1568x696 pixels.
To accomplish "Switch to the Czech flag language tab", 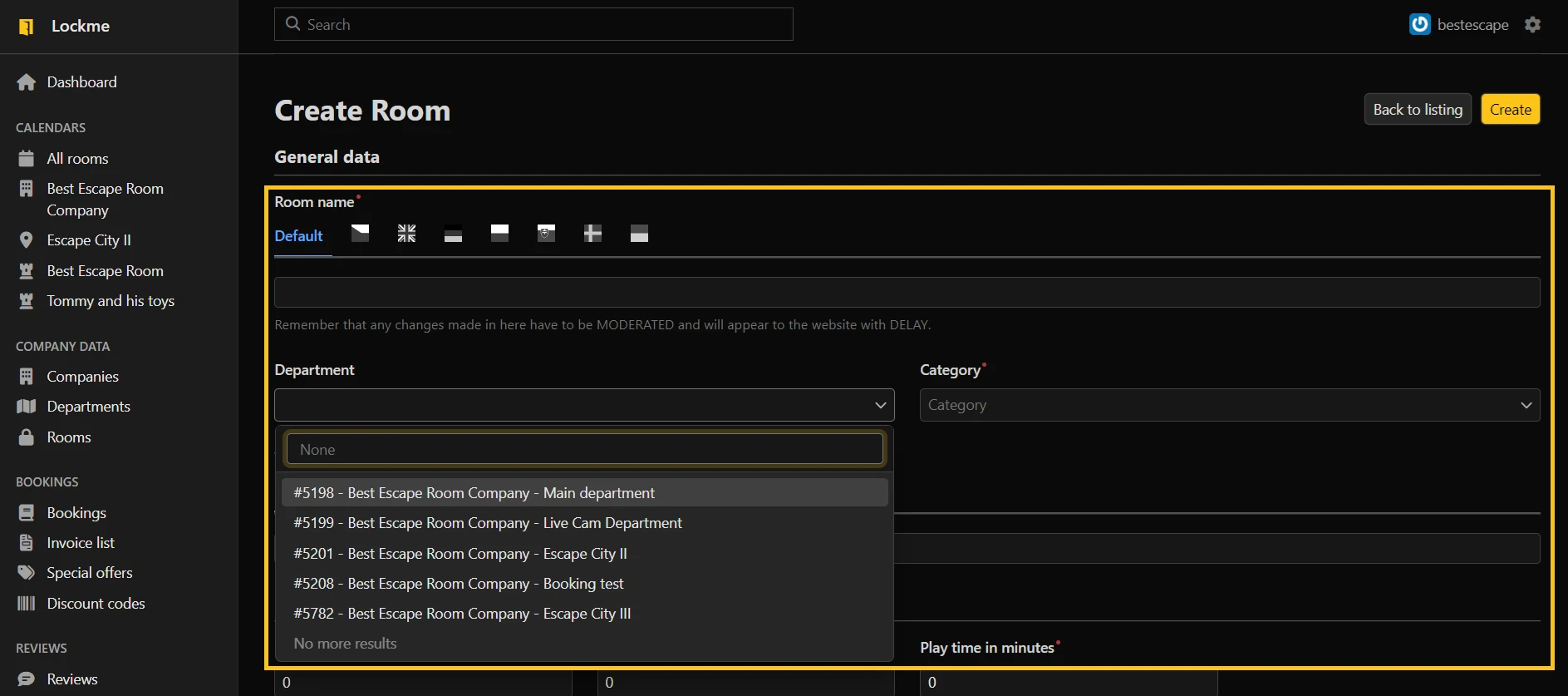I will 360,234.
